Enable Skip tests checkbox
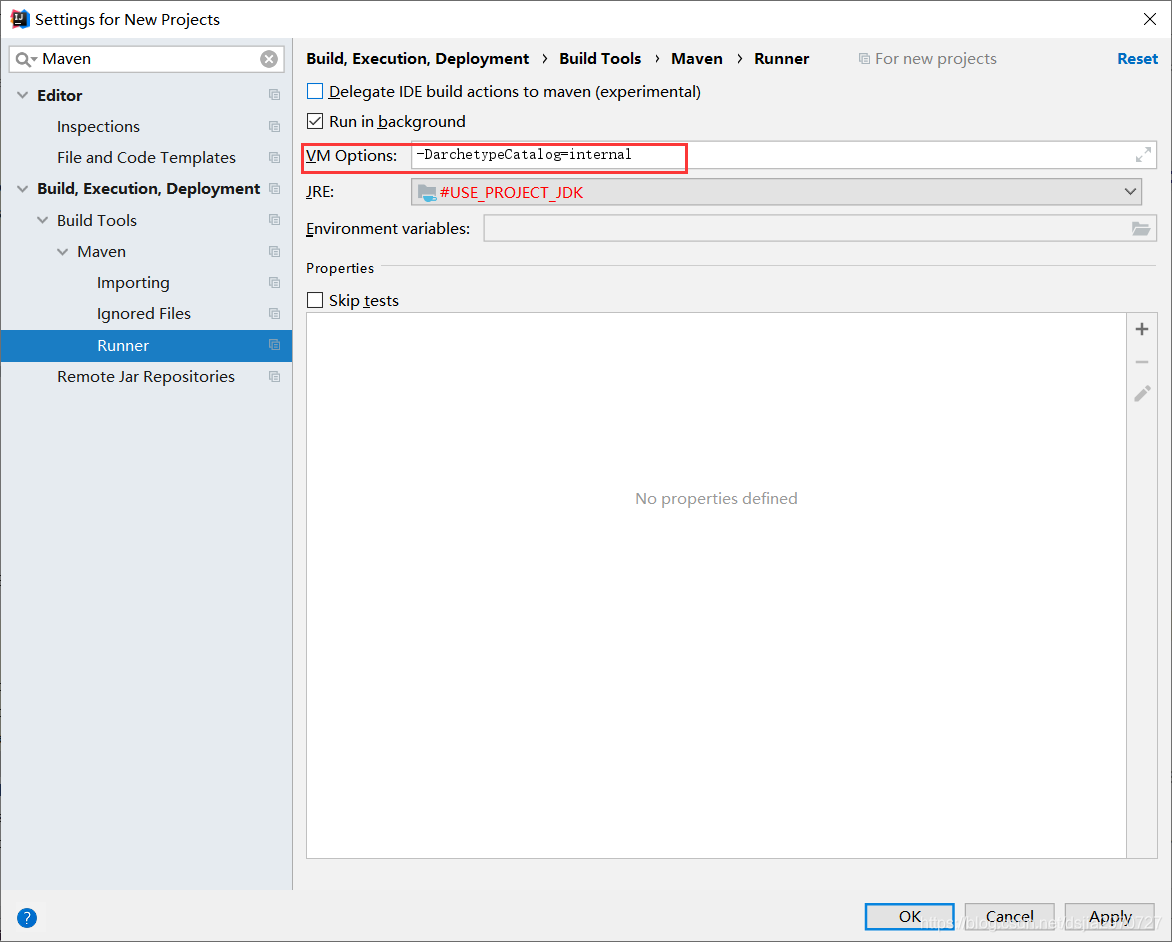The width and height of the screenshot is (1172, 942). pos(315,300)
